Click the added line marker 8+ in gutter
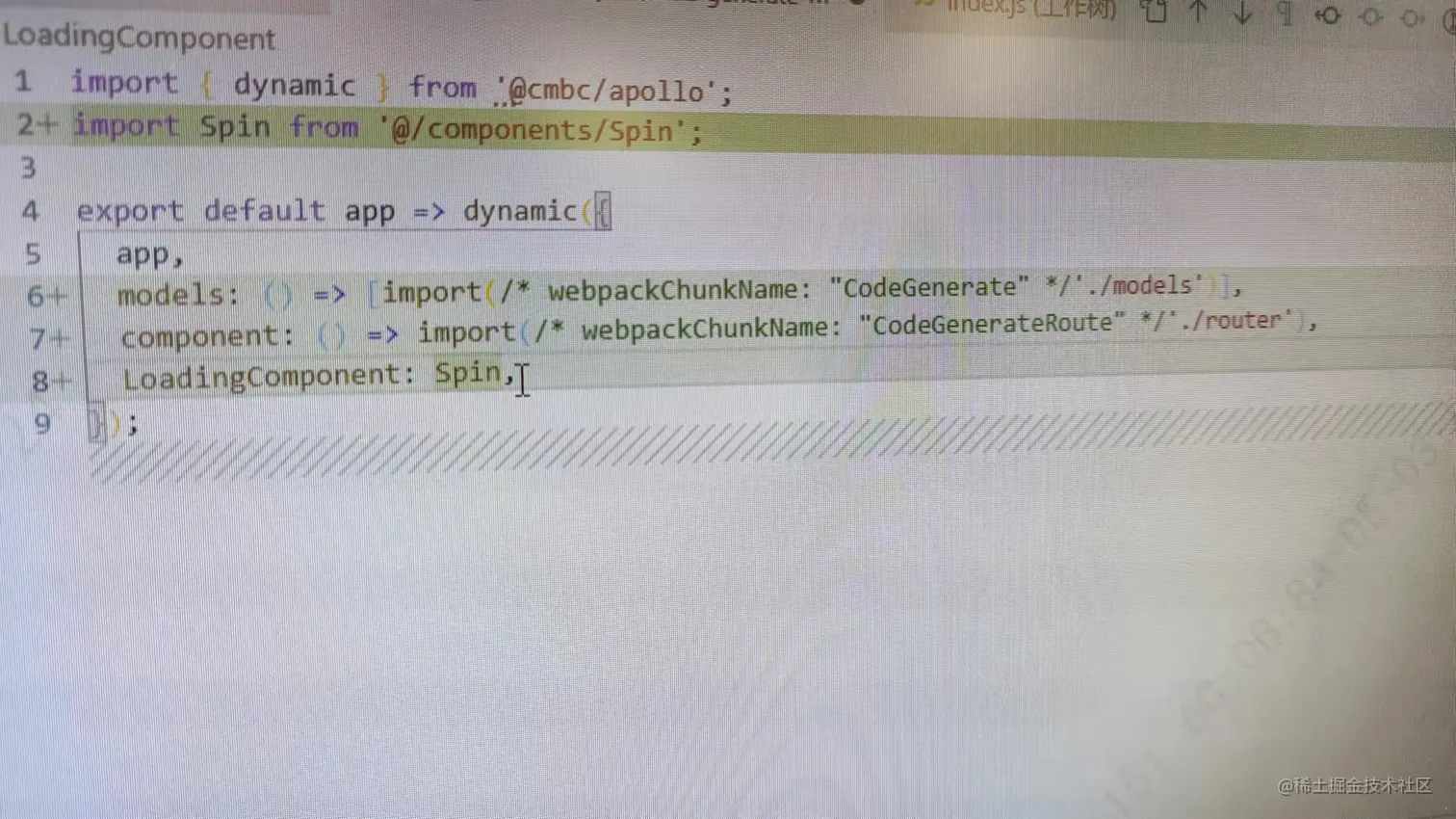Screen dimensions: 1456x819 click(x=52, y=382)
